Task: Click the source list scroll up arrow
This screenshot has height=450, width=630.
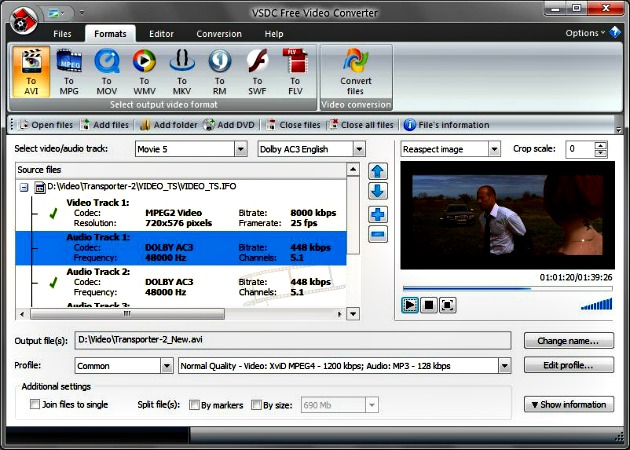Action: (353, 169)
